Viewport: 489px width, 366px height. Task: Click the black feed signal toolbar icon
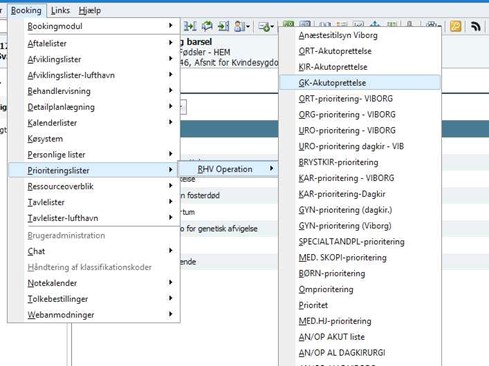[476, 26]
